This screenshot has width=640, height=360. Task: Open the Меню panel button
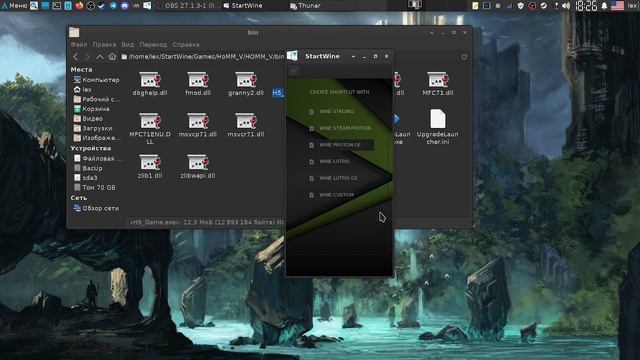pos(14,6)
